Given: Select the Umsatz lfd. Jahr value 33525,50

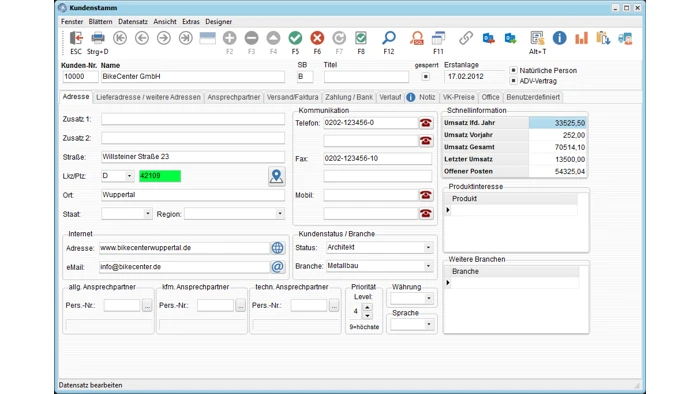Looking at the screenshot, I should coord(558,123).
